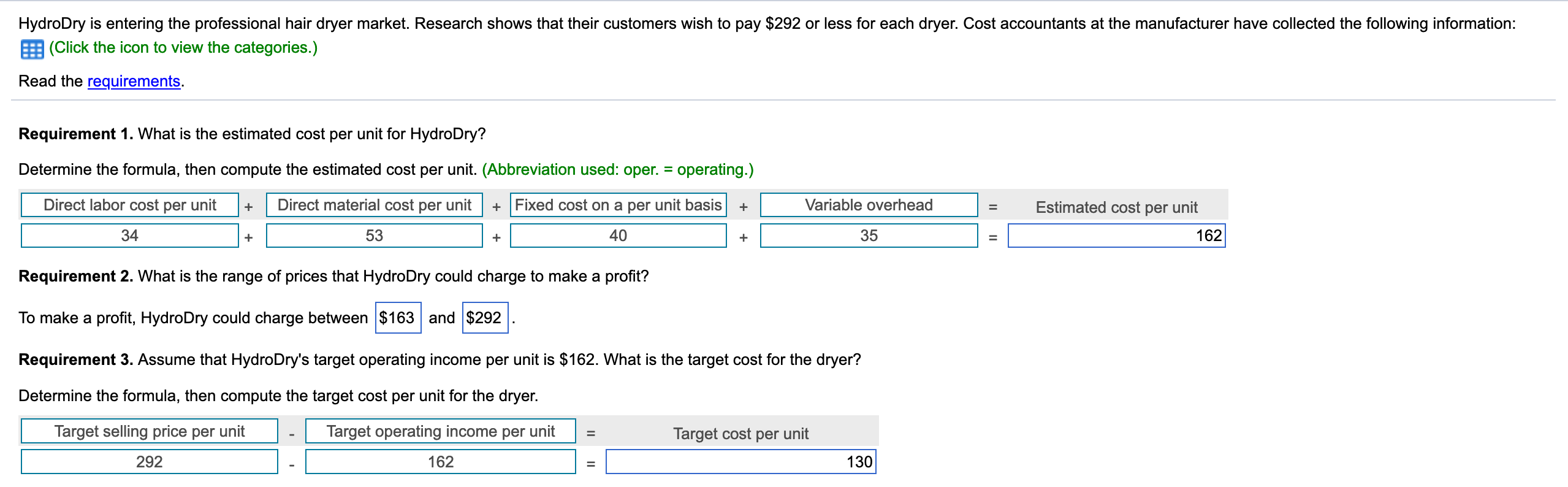Click the variable overhead value field showing 35
This screenshot has width=1568, height=487.
(869, 236)
